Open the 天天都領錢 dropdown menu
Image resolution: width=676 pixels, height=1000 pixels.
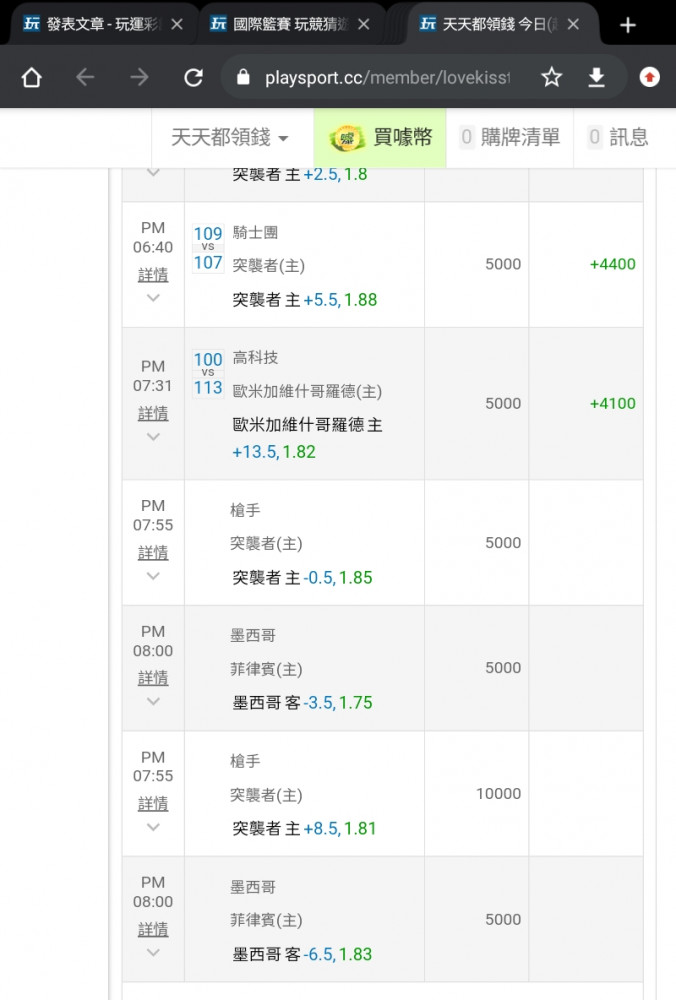click(x=230, y=138)
